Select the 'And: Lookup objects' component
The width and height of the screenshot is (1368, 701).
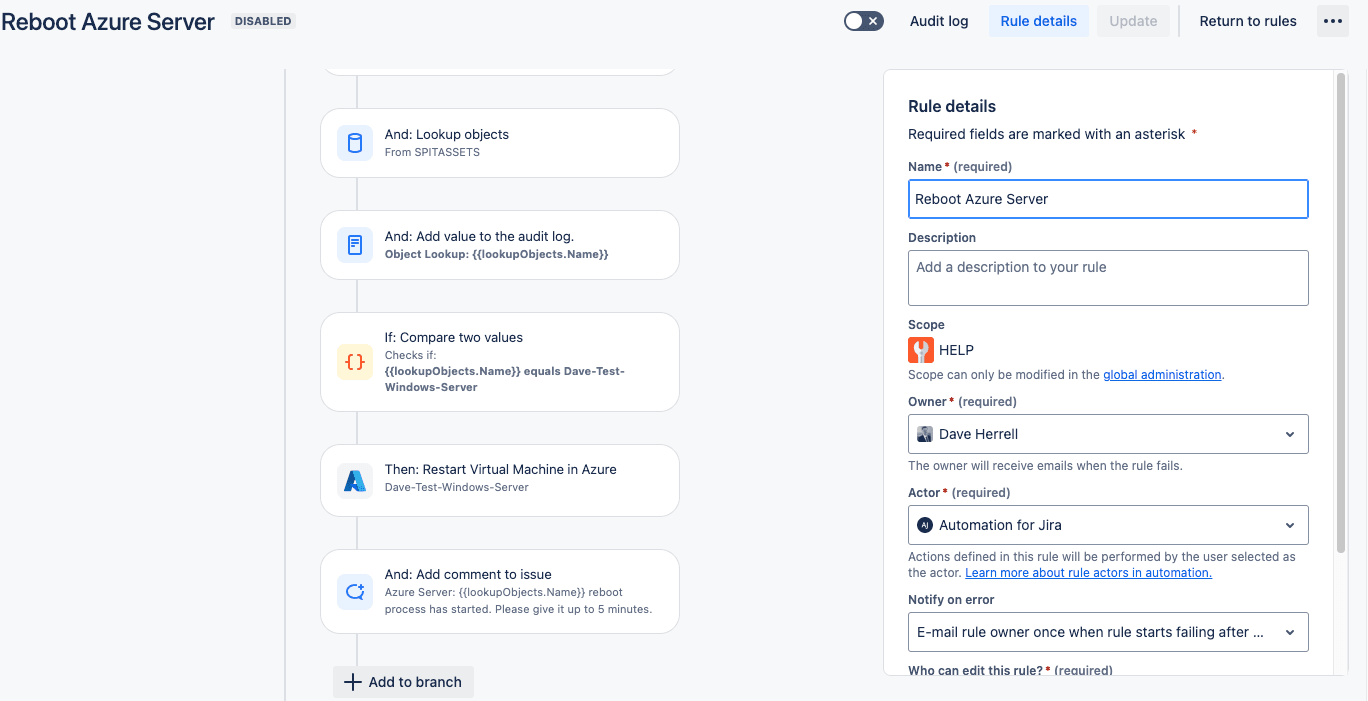pyautogui.click(x=500, y=143)
